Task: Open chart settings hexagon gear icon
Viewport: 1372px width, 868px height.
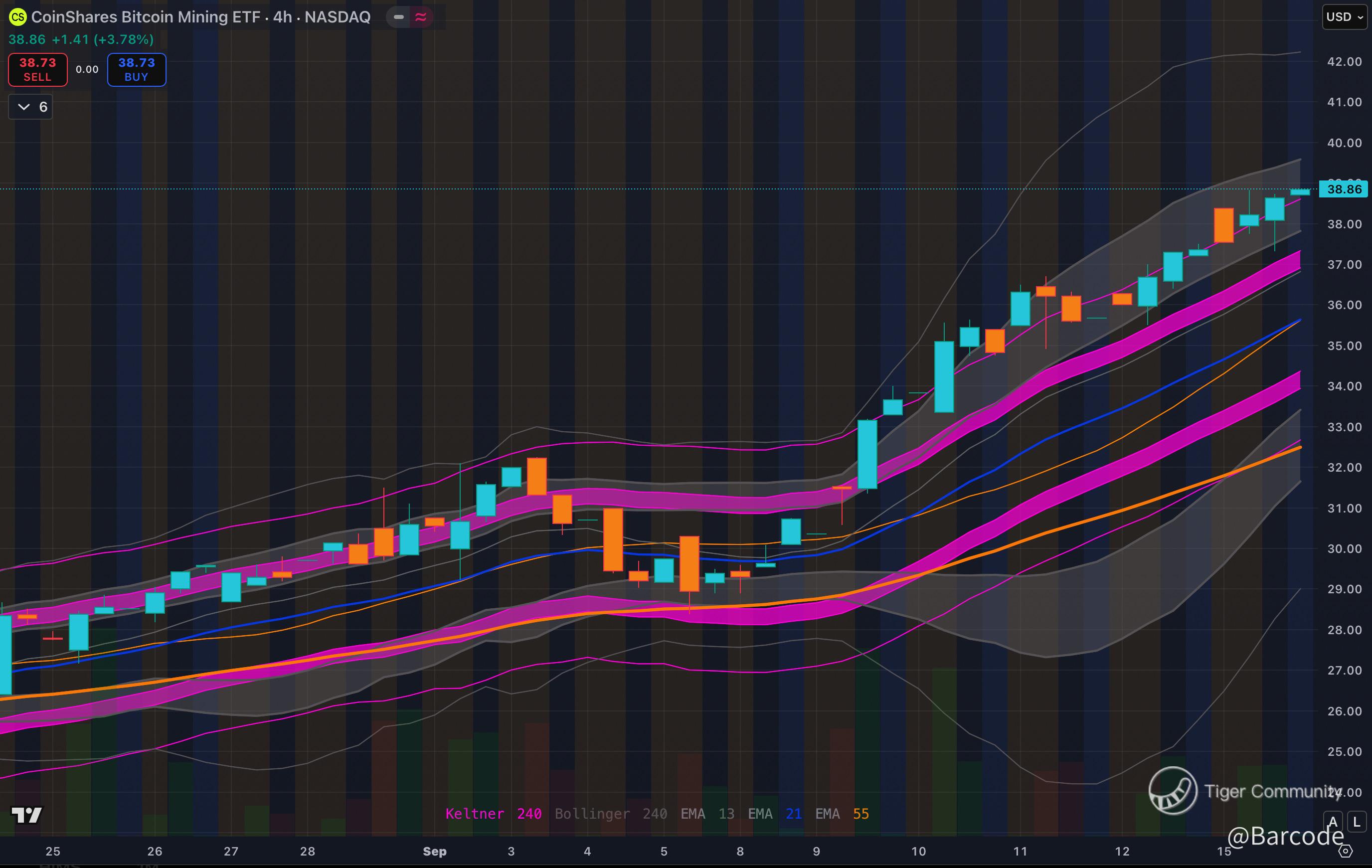Action: coord(1345,852)
